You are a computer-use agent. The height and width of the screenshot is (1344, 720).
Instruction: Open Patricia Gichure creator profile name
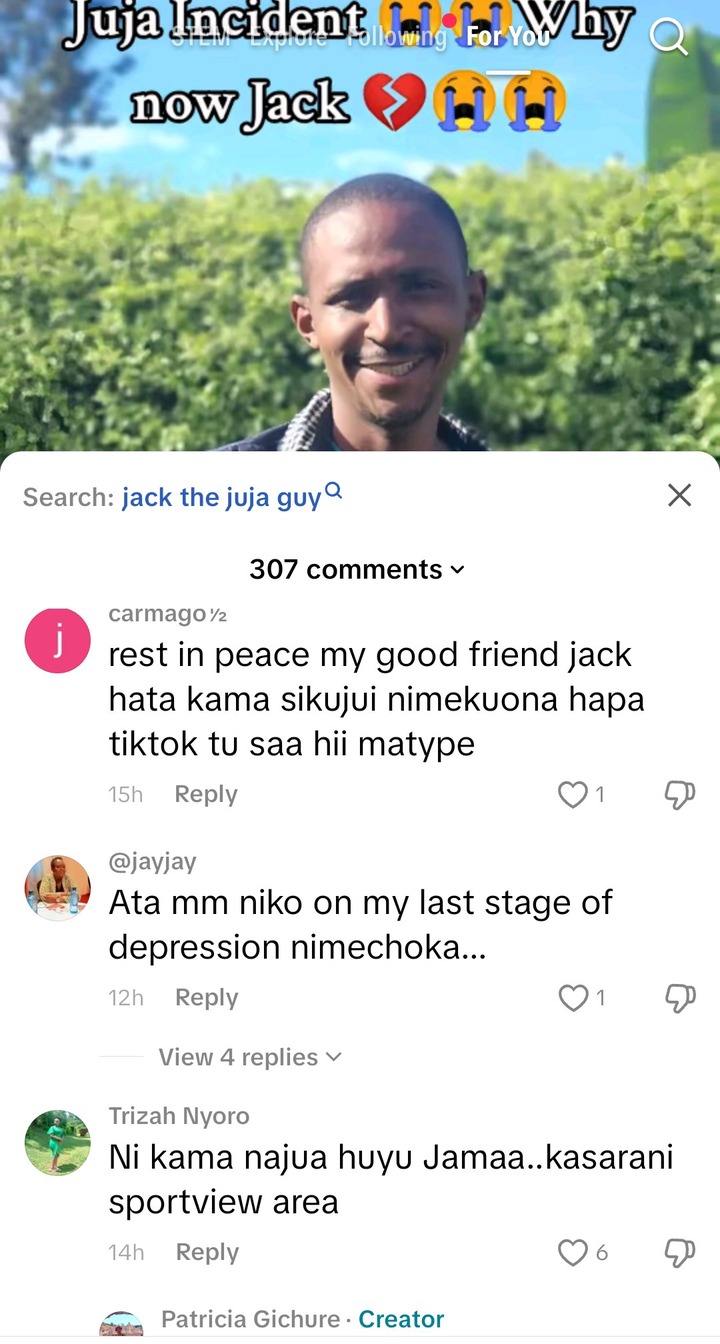coord(252,1319)
